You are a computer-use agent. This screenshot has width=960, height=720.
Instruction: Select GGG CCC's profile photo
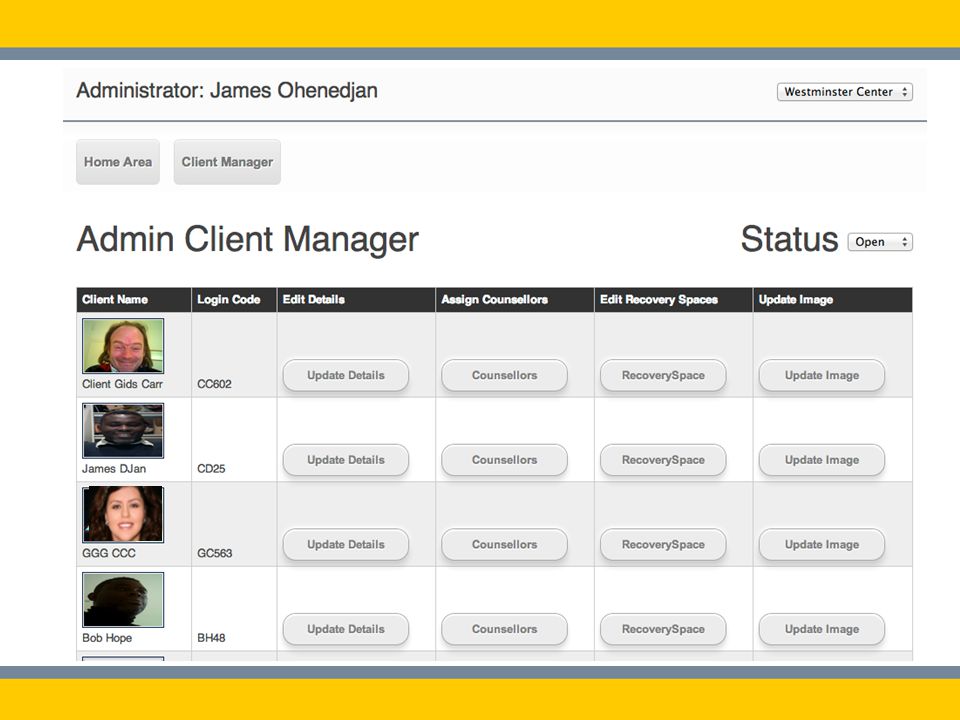tap(123, 514)
